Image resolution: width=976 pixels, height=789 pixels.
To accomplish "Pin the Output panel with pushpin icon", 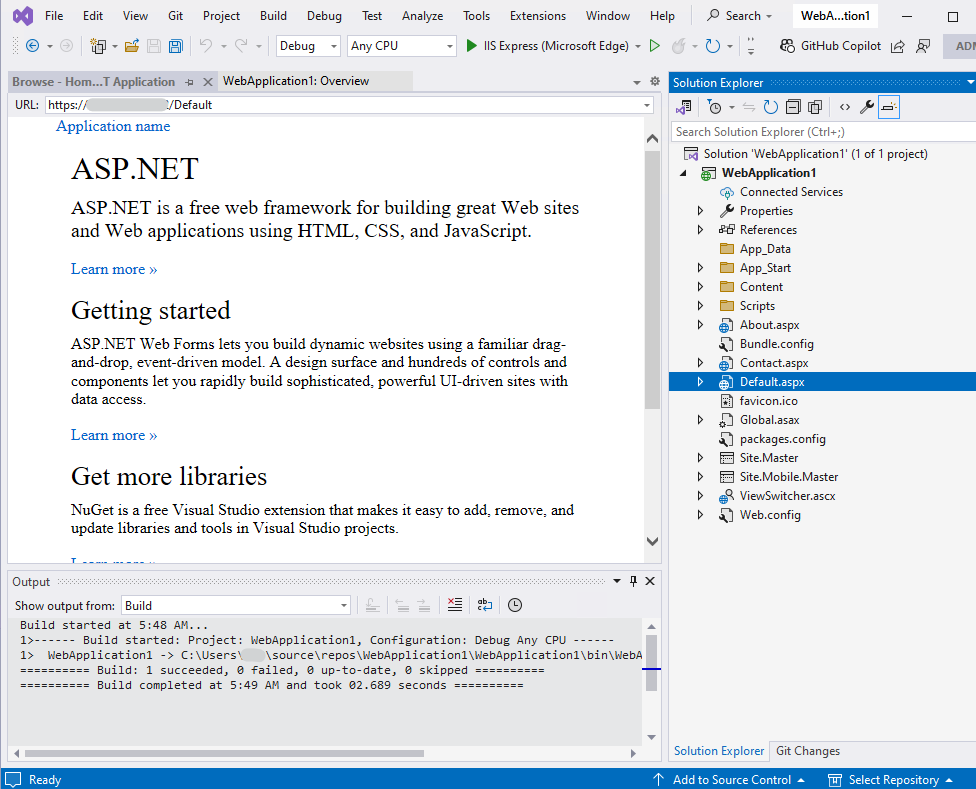I will click(633, 581).
